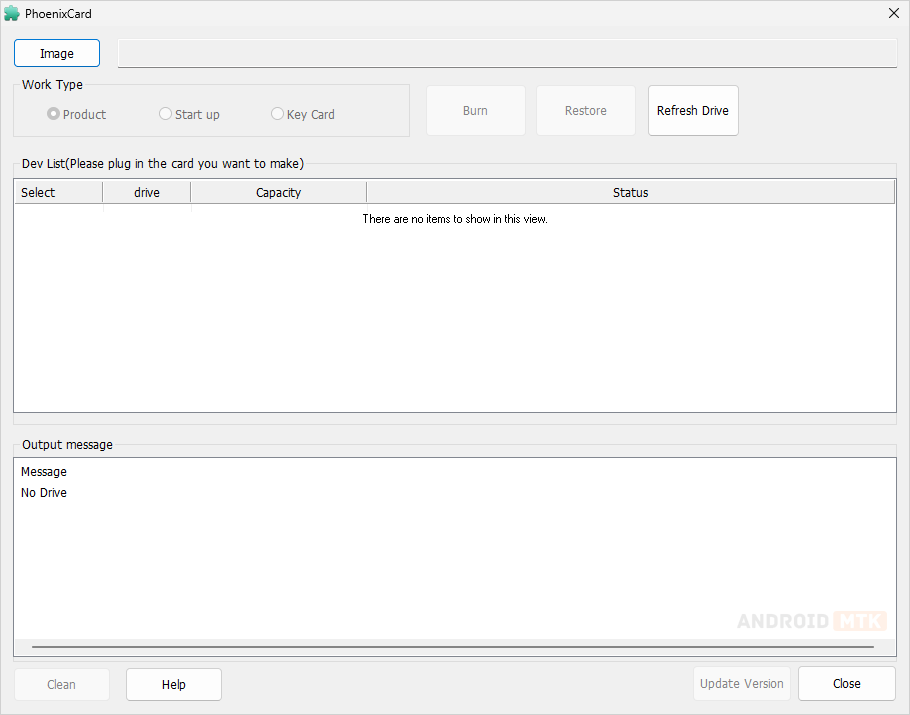This screenshot has height=715, width=910.
Task: Clean the output messages
Action: [61, 684]
